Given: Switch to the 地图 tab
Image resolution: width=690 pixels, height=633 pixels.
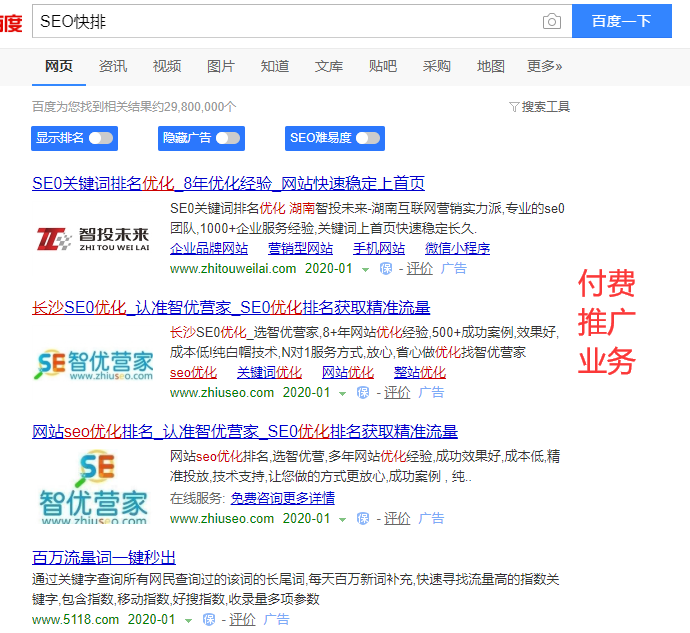Looking at the screenshot, I should coord(491,66).
